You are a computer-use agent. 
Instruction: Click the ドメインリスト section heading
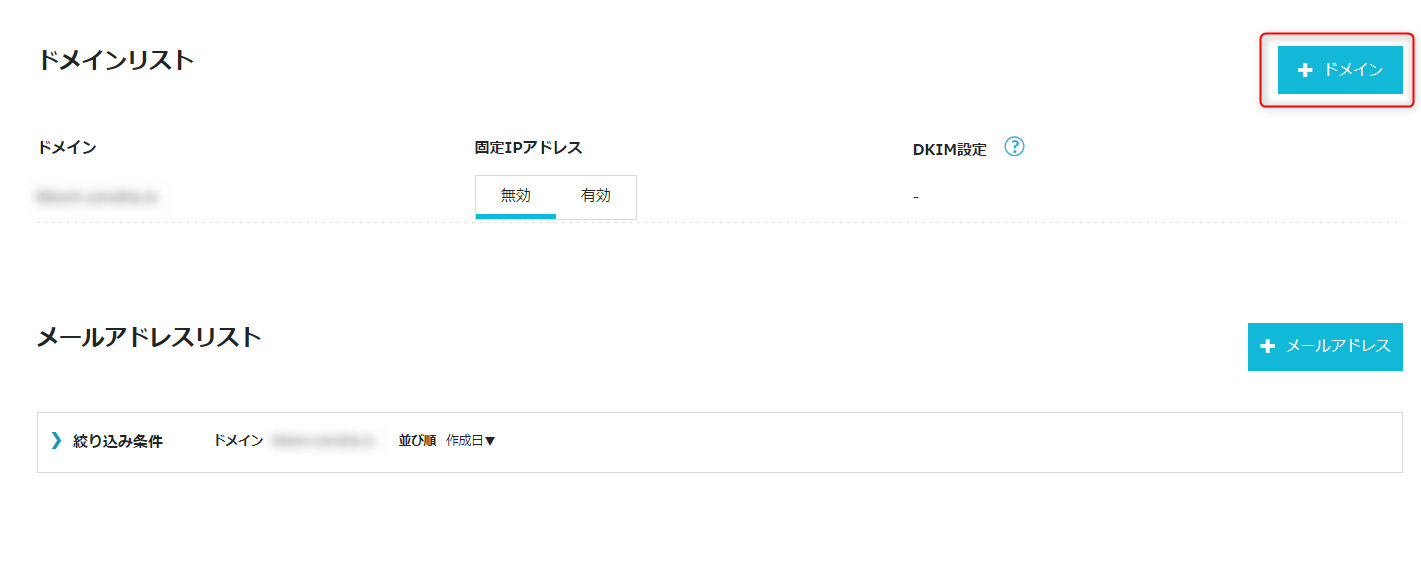coord(115,60)
